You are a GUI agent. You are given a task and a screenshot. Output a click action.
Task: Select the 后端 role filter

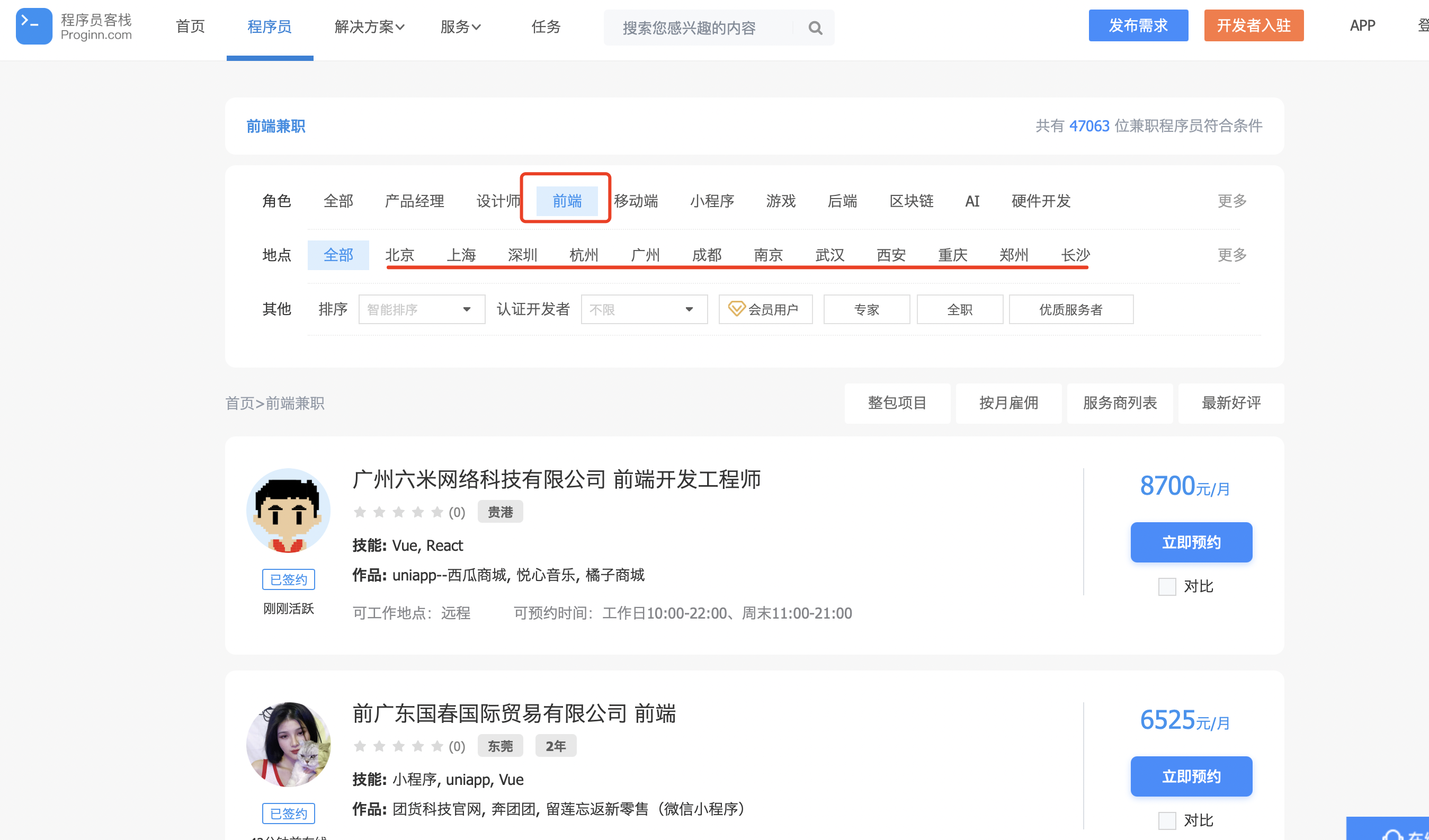[842, 201]
